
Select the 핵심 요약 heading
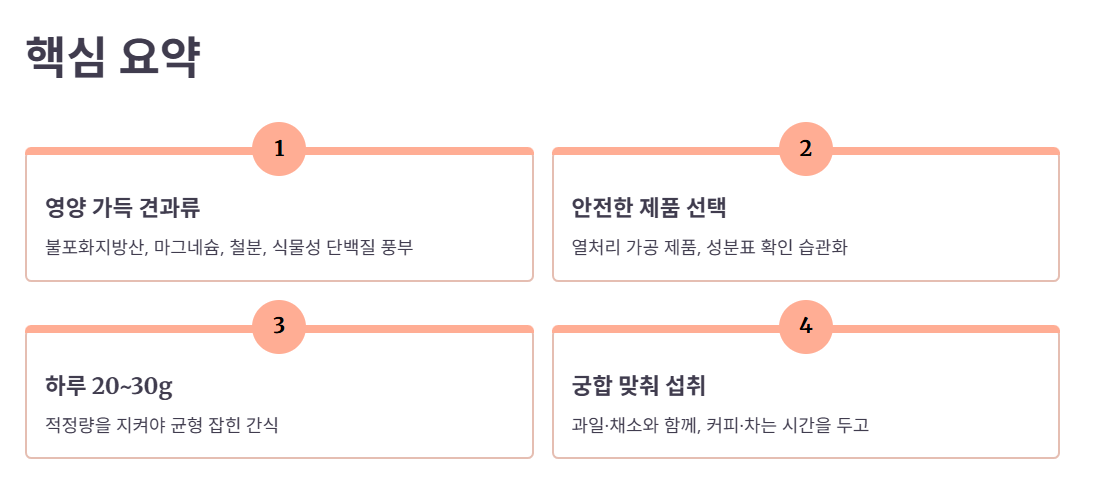tap(114, 58)
